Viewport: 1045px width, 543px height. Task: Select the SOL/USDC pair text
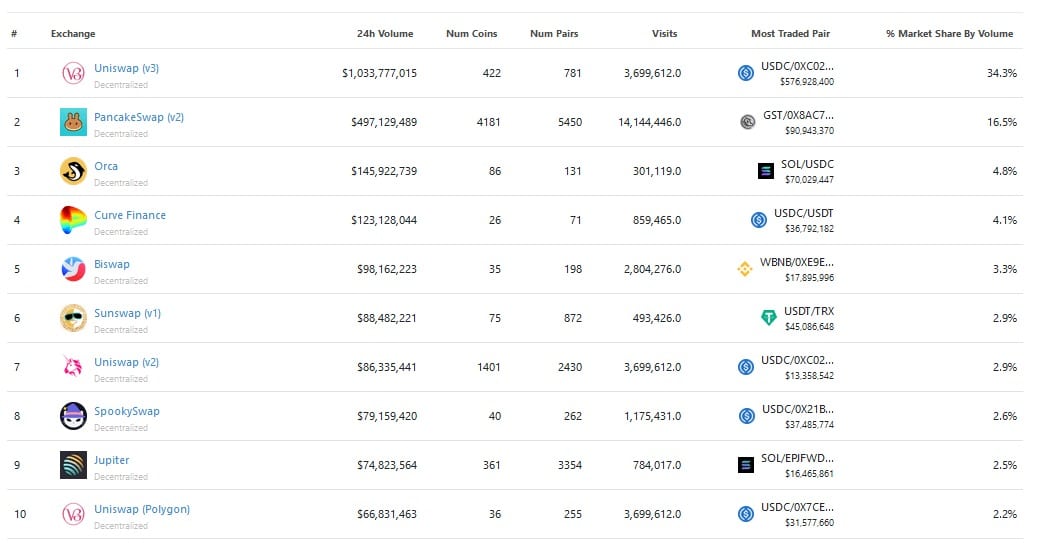tap(808, 164)
